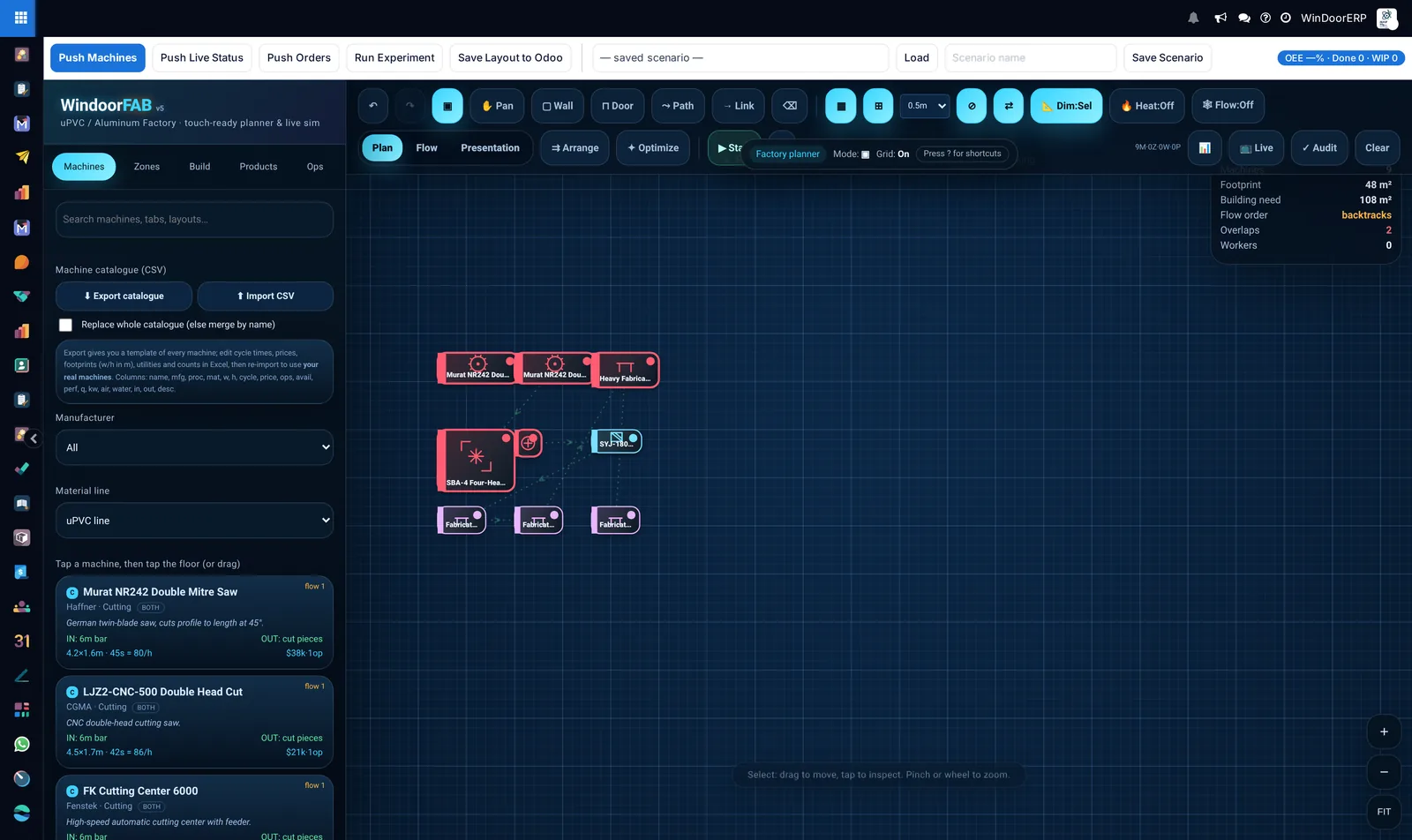Click the Arrange button
The image size is (1412, 840).
pos(575,147)
